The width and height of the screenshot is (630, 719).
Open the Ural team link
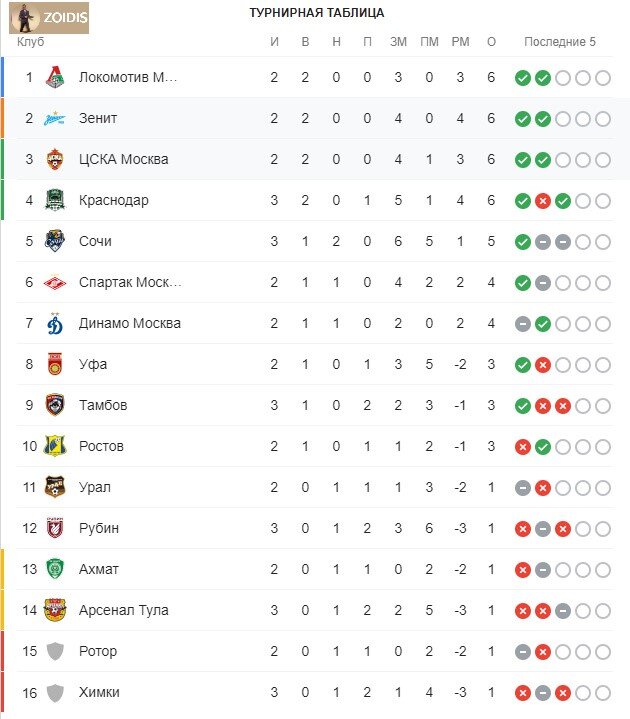94,487
